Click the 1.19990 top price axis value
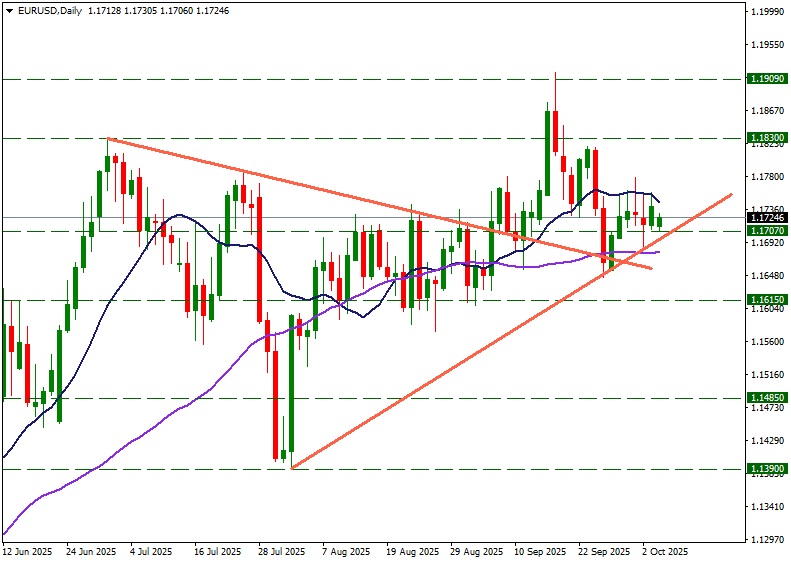791x563 pixels. [765, 12]
